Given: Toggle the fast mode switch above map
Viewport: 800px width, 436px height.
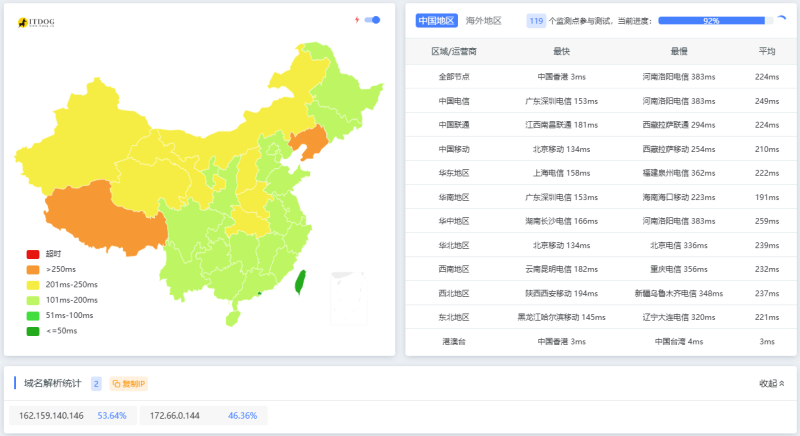Looking at the screenshot, I should point(372,20).
